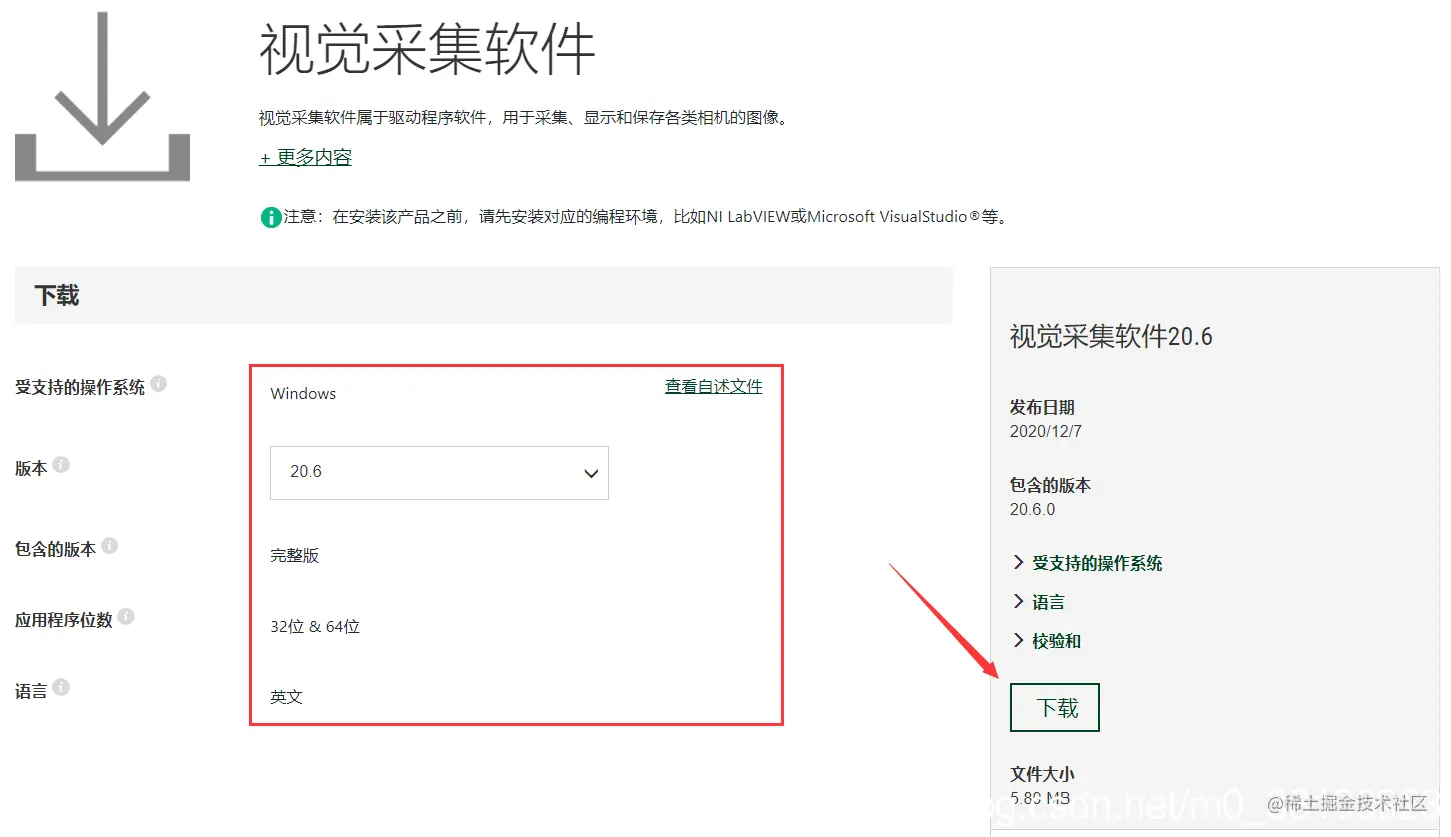
Task: Click the 2020/12/7 release date
Action: pos(1046,432)
